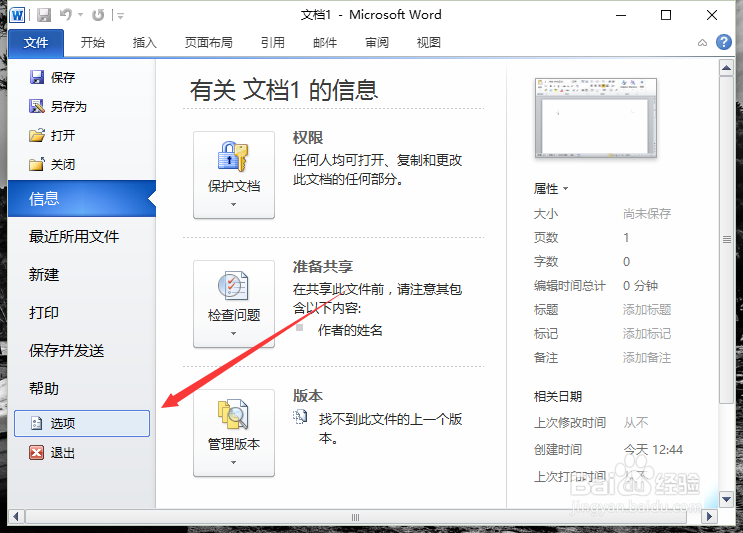Switch to the 视图 tab
This screenshot has height=533, width=743.
(429, 43)
